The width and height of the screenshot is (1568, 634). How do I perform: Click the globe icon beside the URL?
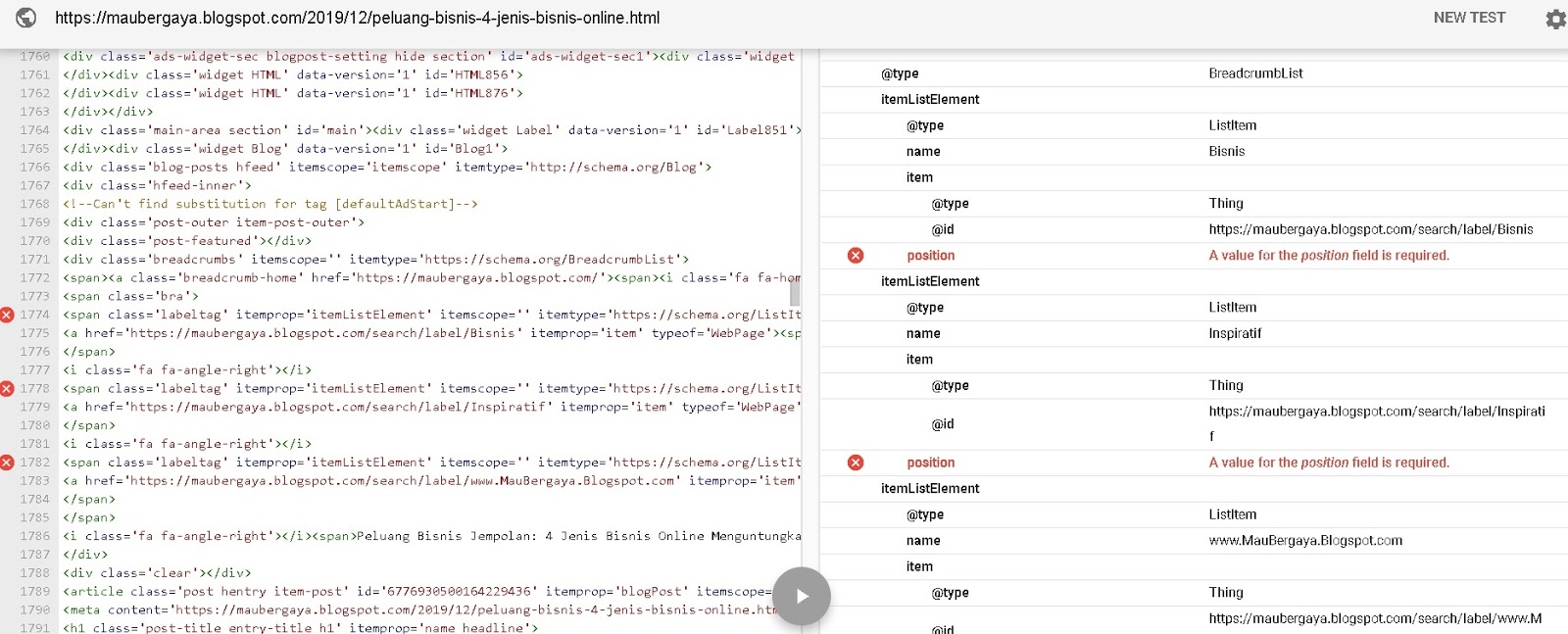tap(26, 18)
